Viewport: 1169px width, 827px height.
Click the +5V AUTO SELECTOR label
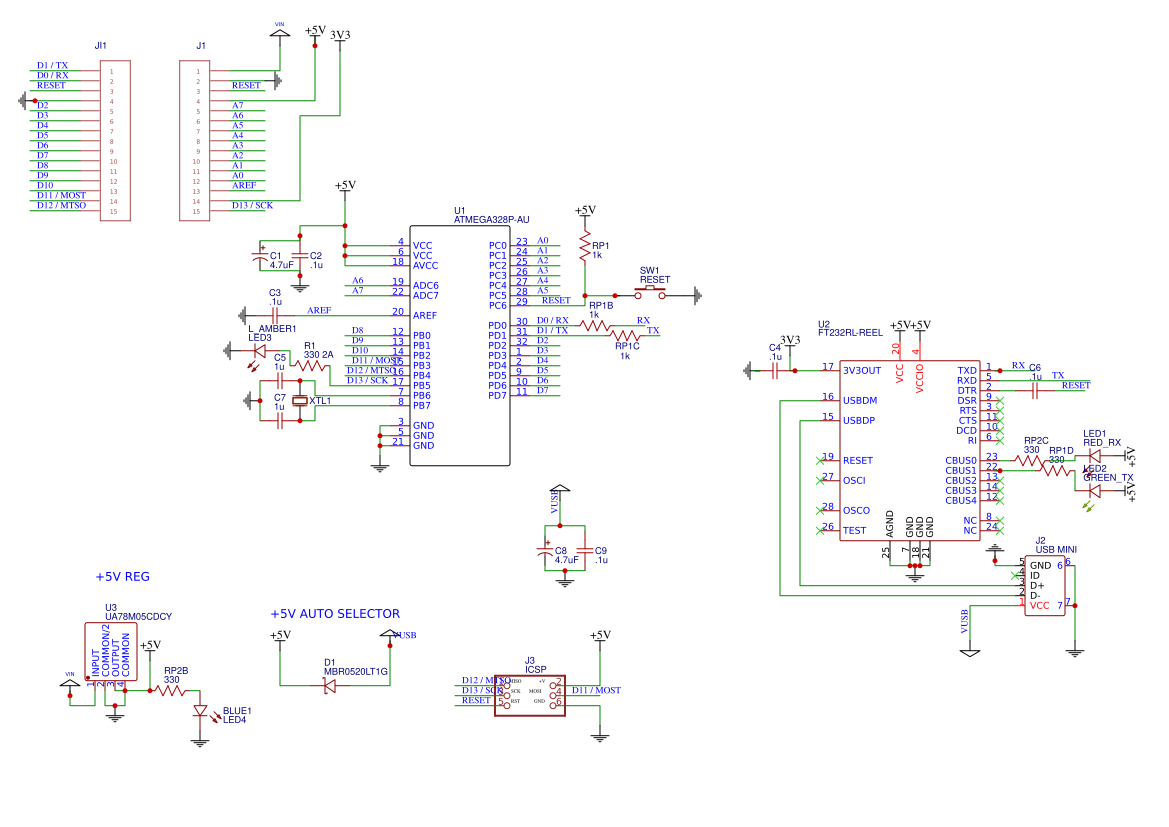[x=333, y=613]
